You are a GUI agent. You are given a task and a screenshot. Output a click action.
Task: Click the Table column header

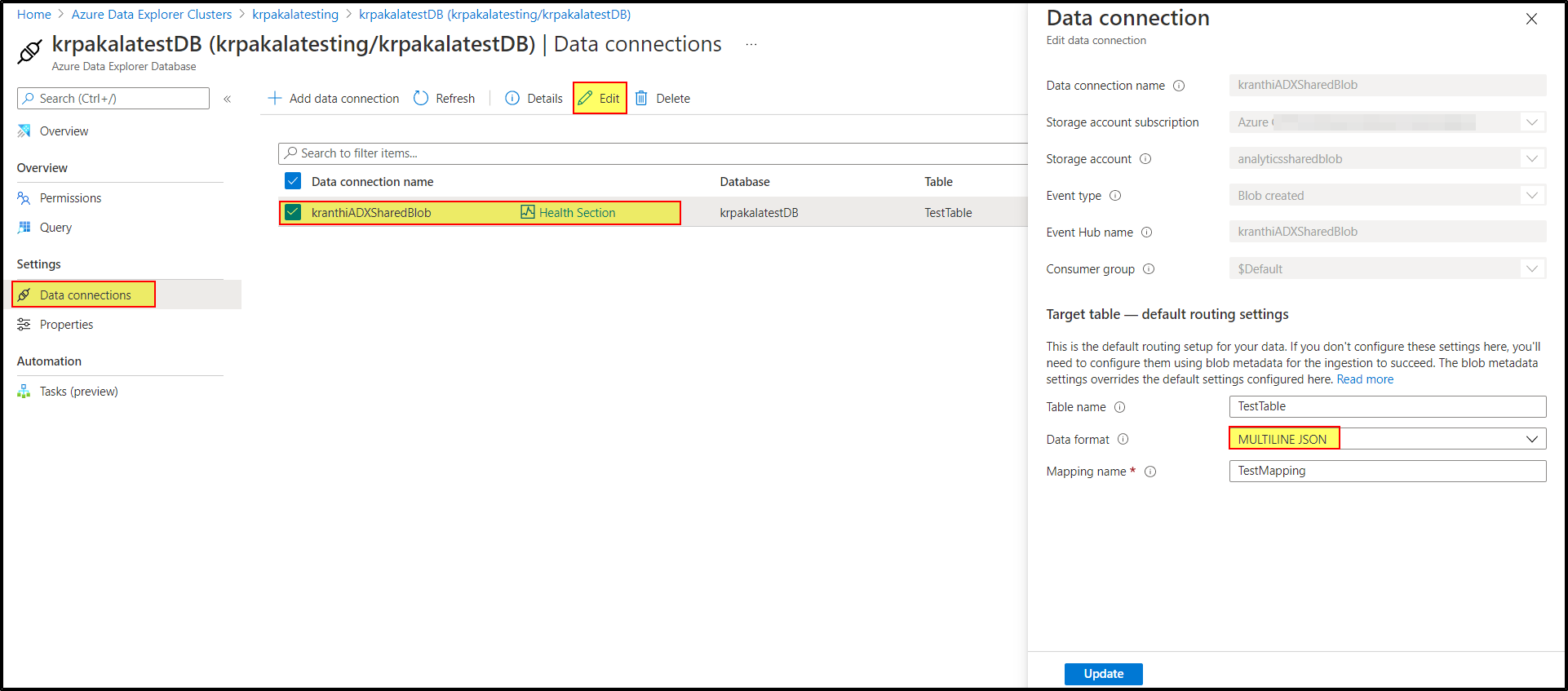pos(938,182)
